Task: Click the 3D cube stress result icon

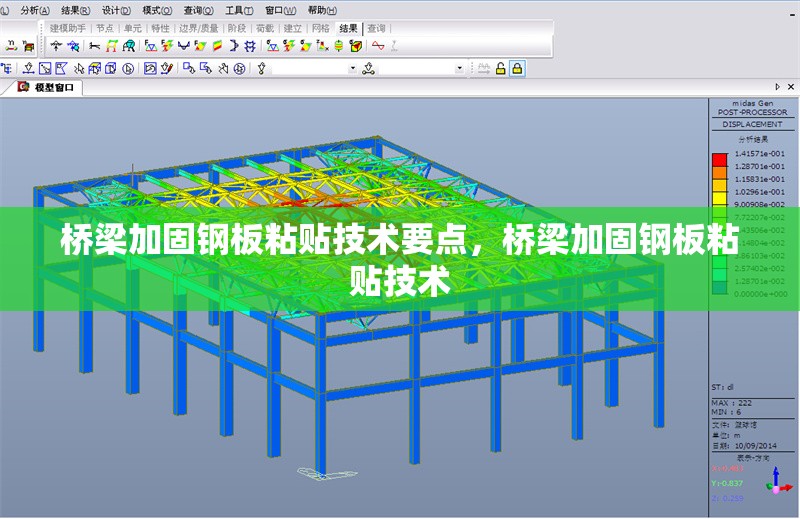Action: point(355,46)
